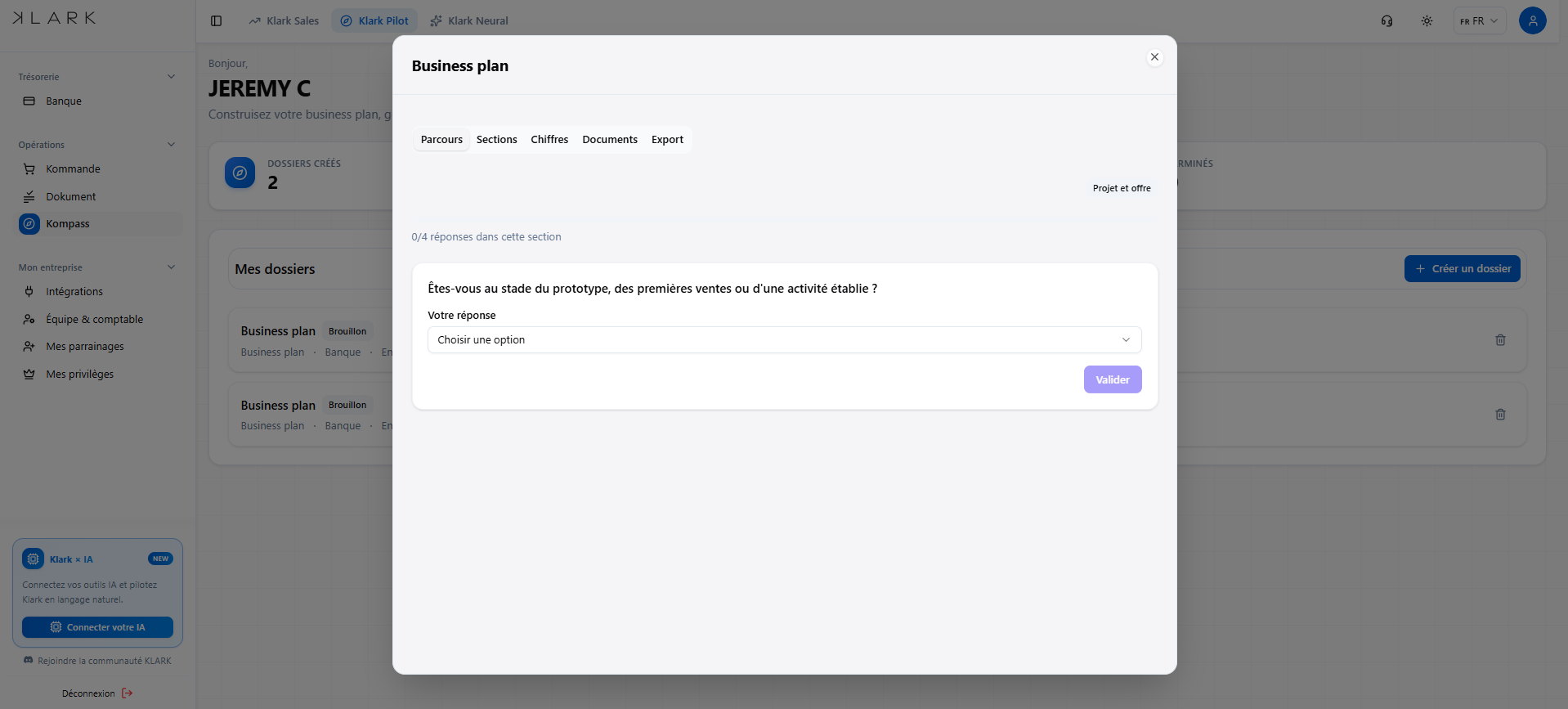
Task: Collapse the Trésorerie section
Action: click(171, 77)
